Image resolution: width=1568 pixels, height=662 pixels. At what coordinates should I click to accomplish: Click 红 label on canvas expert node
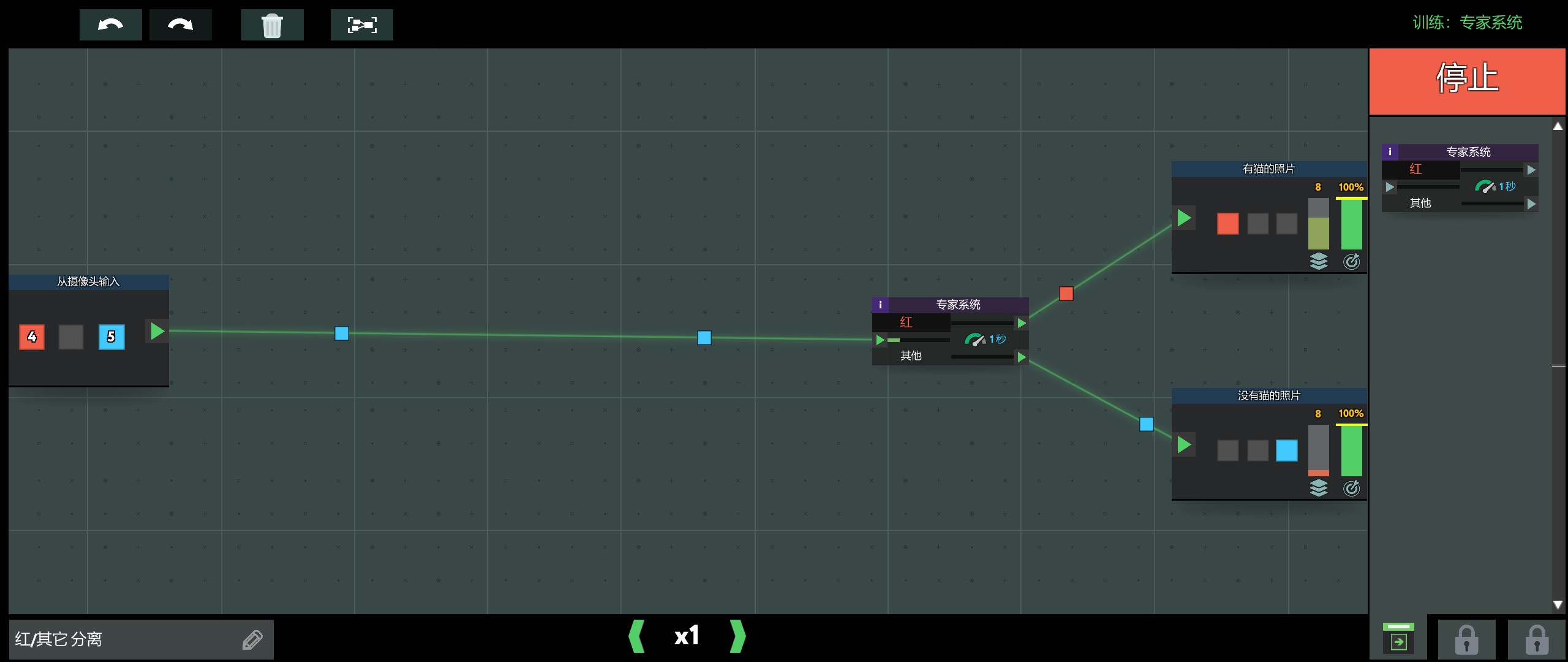pyautogui.click(x=906, y=322)
